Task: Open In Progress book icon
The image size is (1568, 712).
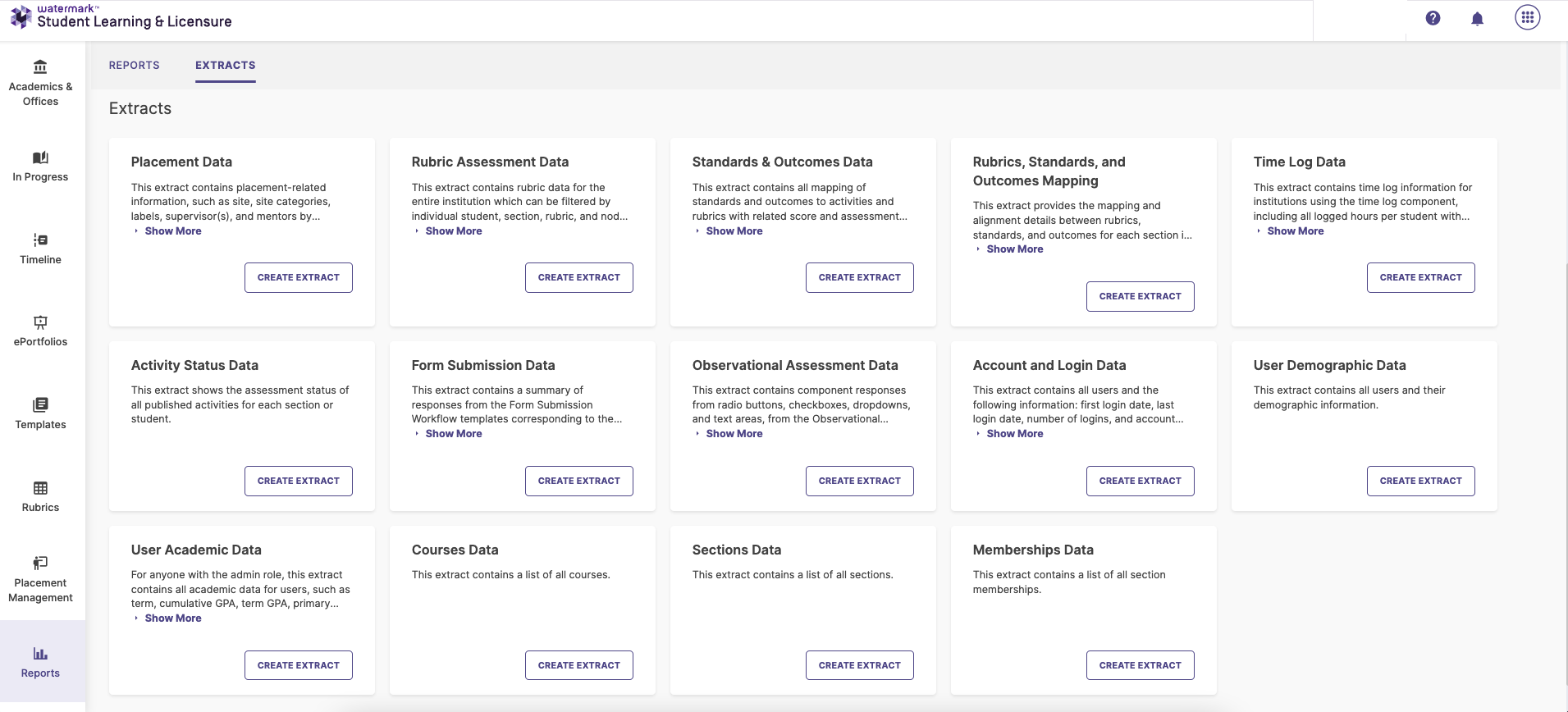Action: coord(40,157)
